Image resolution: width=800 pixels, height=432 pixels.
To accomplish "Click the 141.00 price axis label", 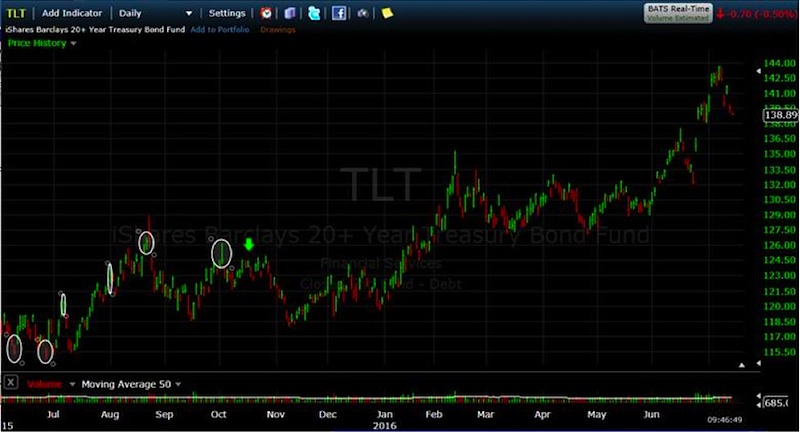I will [x=779, y=93].
